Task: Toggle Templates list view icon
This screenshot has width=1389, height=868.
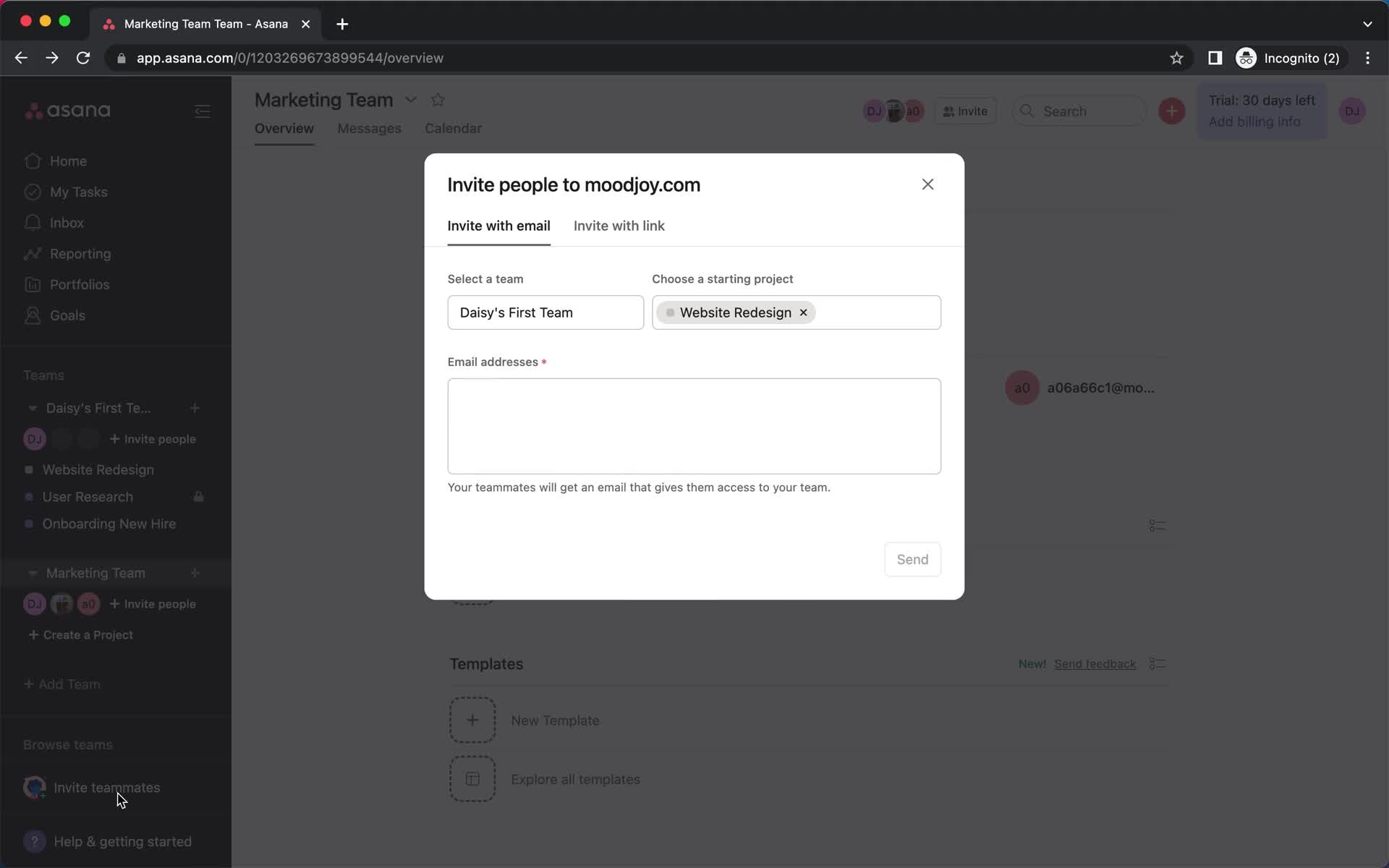Action: pos(1157,664)
